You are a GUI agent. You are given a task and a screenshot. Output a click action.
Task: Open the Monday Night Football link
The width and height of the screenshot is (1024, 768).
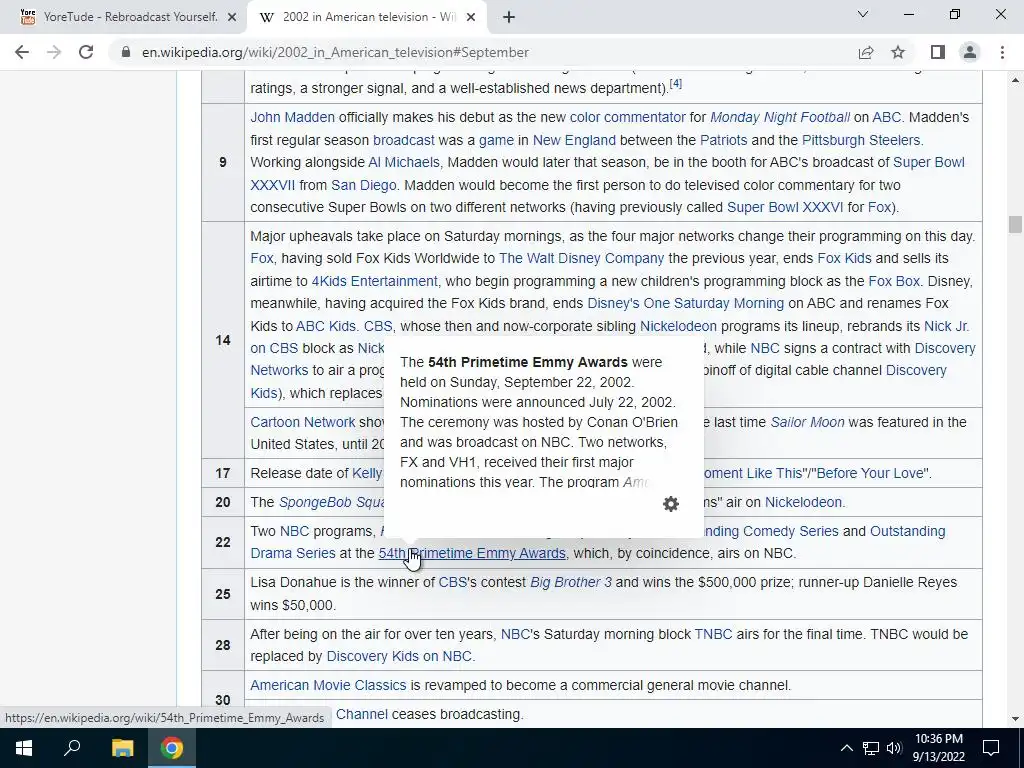coord(780,118)
